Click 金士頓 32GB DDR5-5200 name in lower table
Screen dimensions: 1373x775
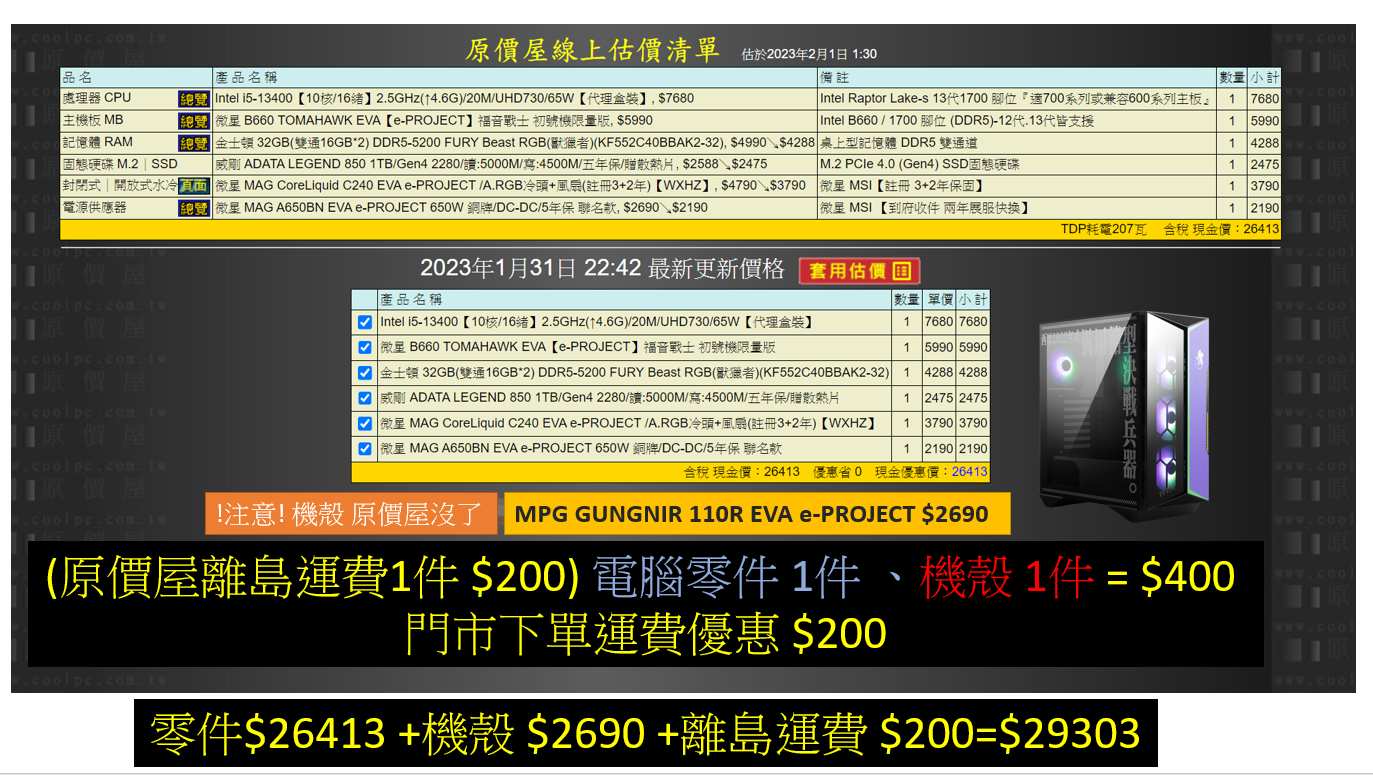634,373
